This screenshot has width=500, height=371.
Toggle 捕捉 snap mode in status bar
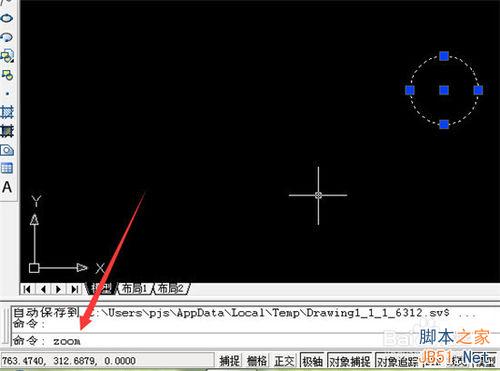pos(229,361)
